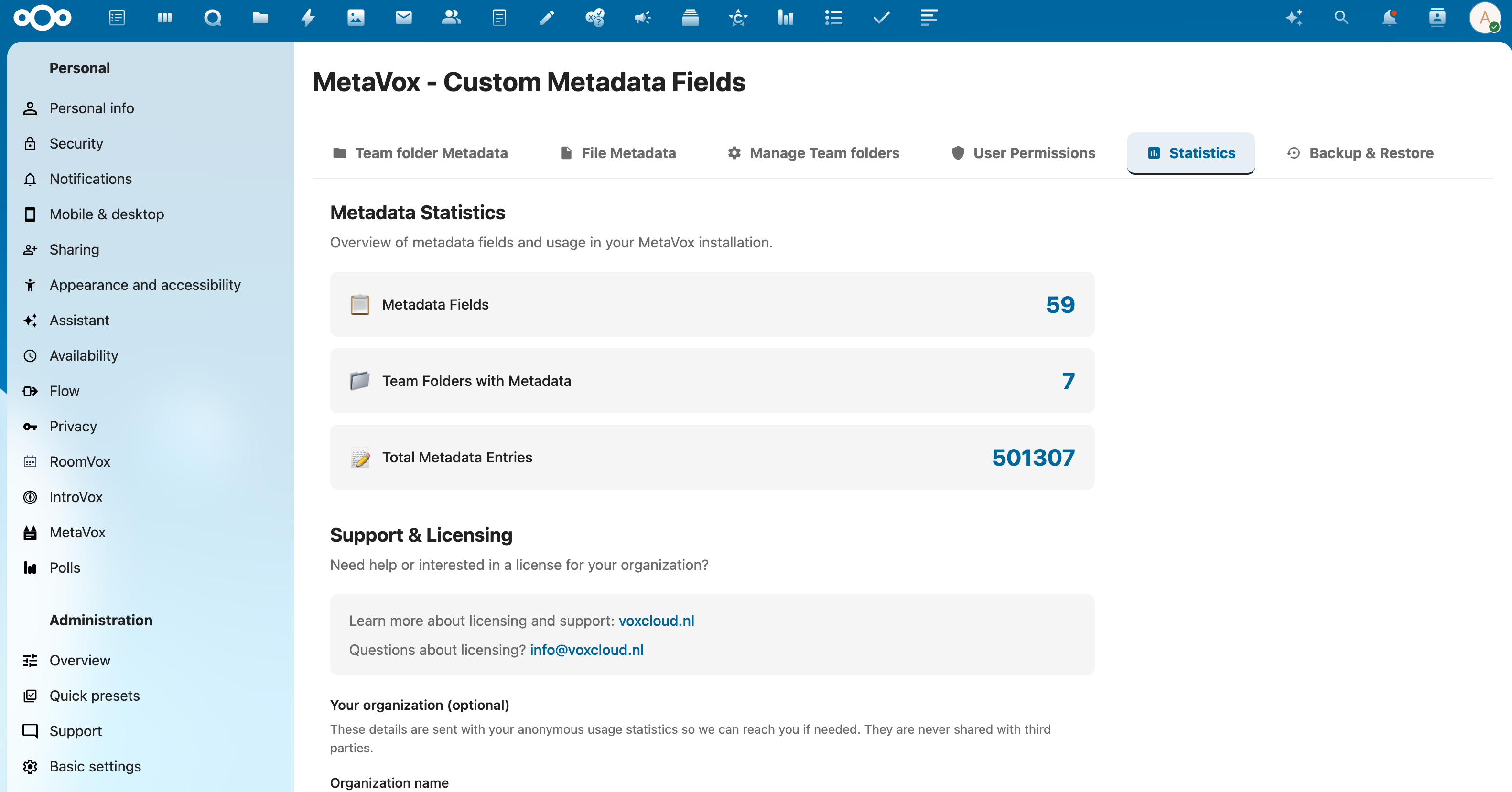Image resolution: width=1512 pixels, height=792 pixels.
Task: Select MetaVox in the sidebar
Action: tap(150, 533)
